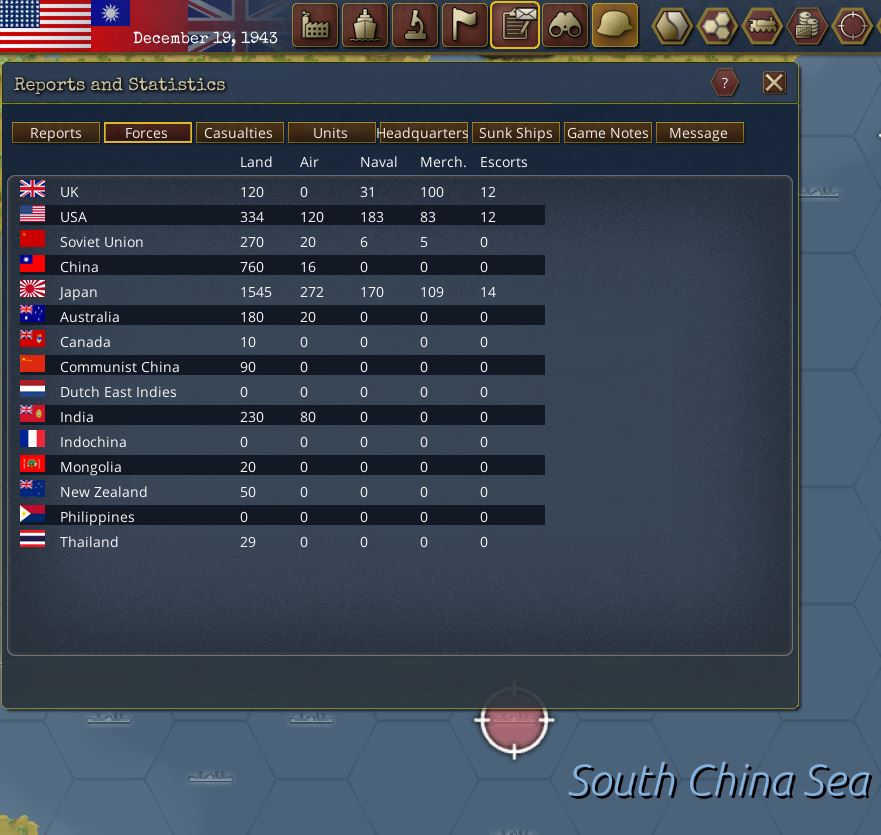Screen dimensions: 881x835
Task: Toggle the tank unit hexagon icon
Action: (762, 25)
